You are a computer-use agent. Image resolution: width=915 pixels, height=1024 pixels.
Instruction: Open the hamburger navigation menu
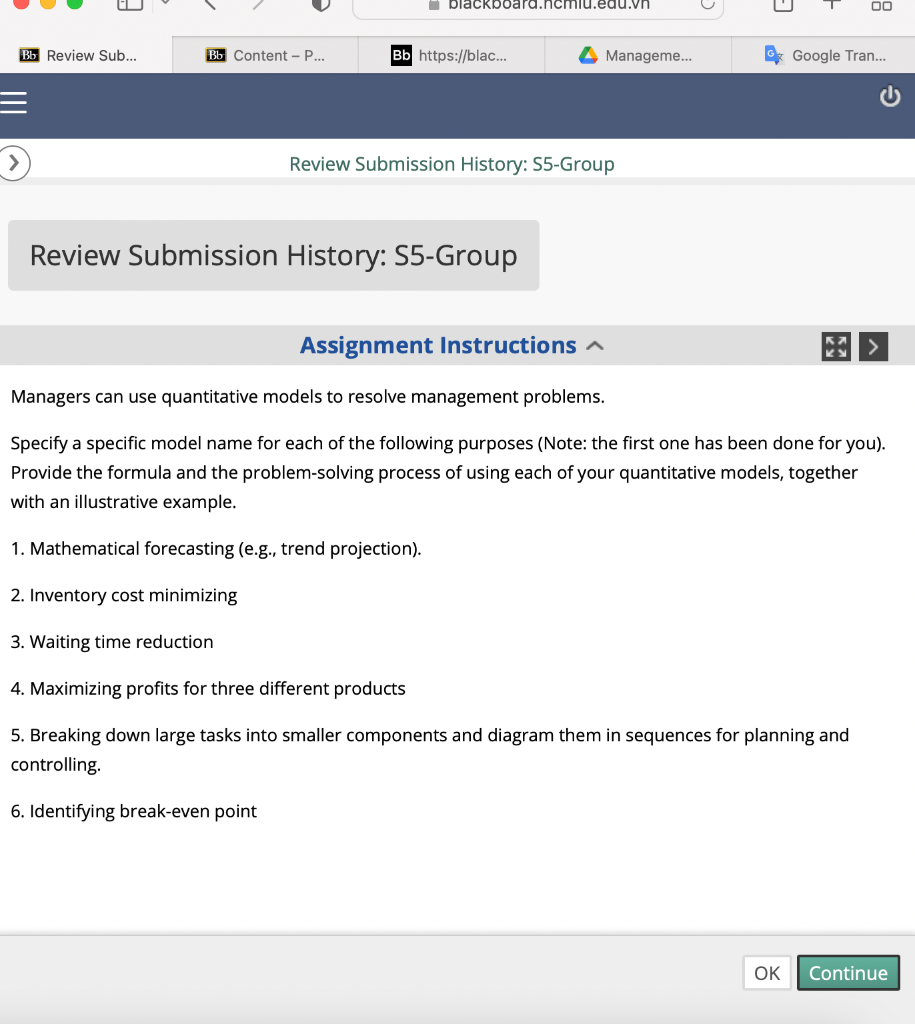coord(13,103)
